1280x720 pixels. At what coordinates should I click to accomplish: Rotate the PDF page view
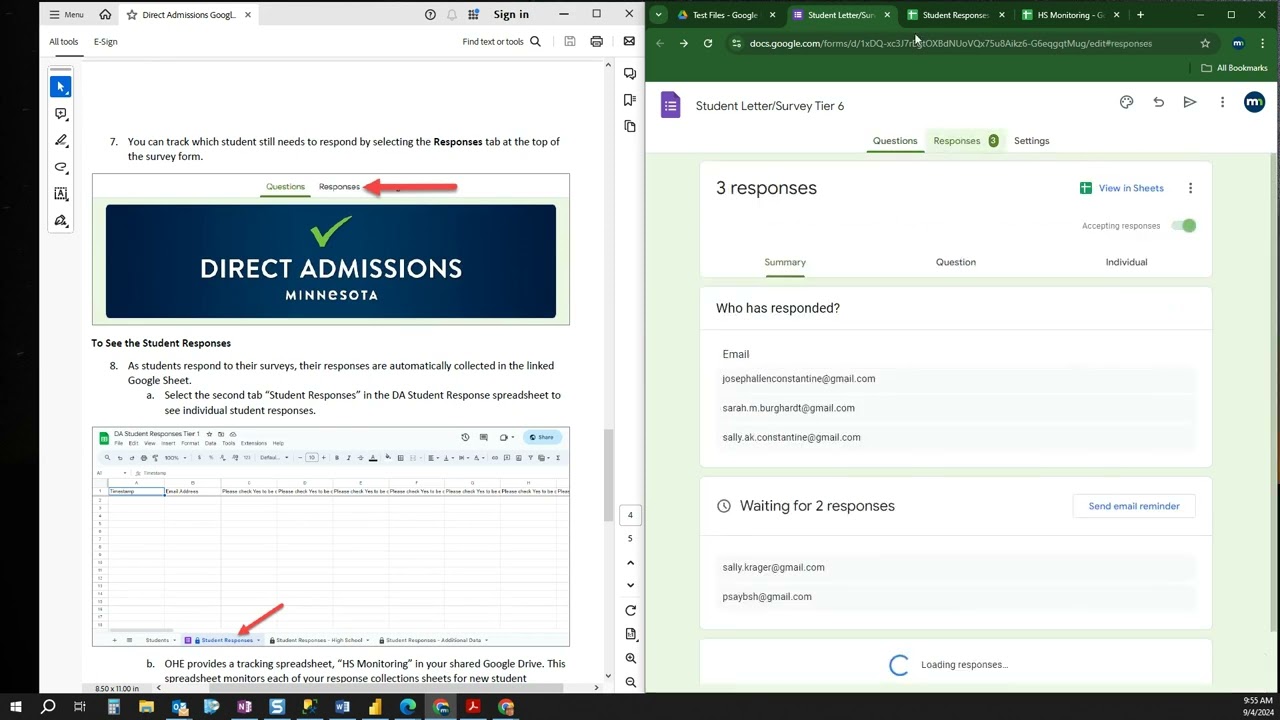tap(630, 611)
